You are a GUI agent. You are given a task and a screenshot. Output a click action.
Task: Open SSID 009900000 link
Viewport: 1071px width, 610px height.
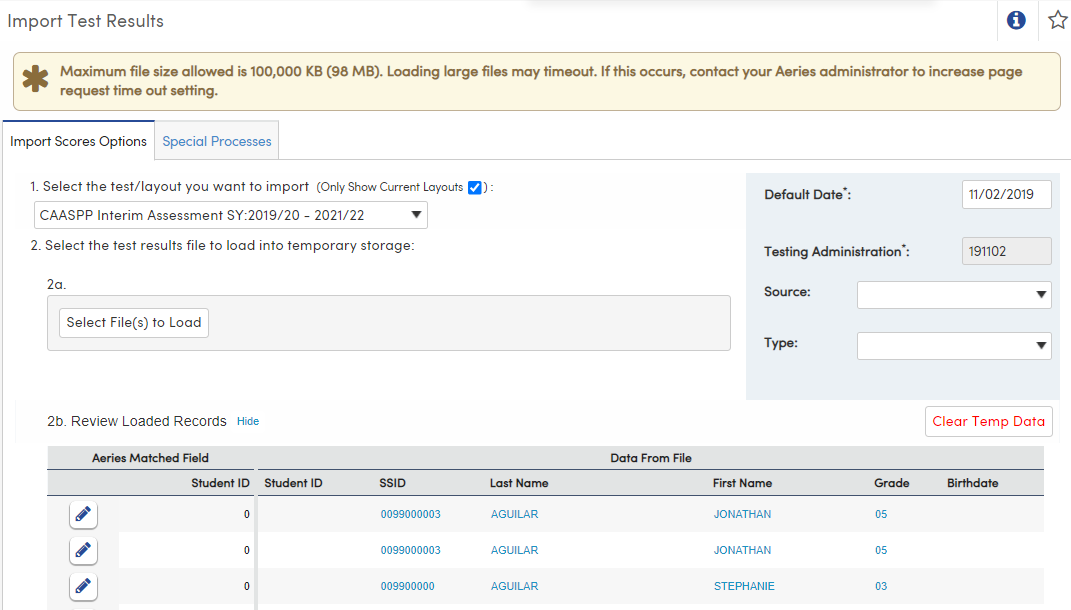408,586
